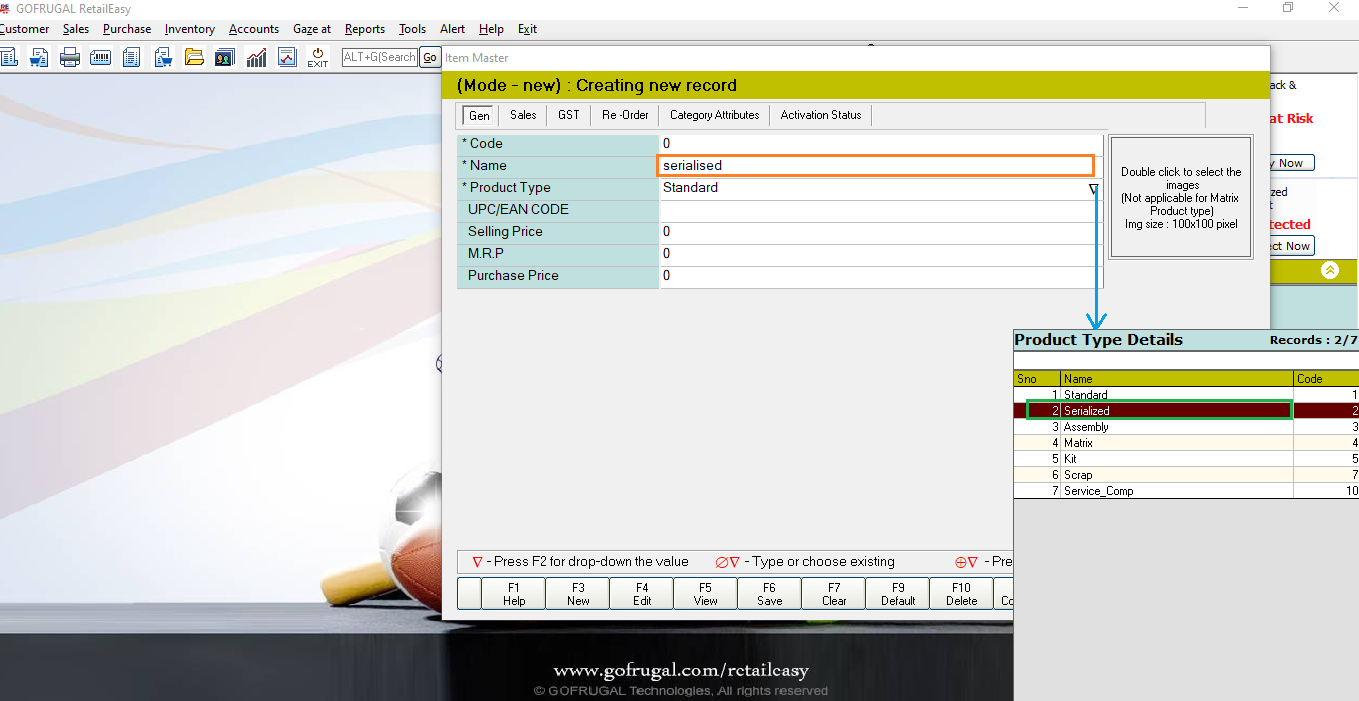Click the F9 Default button

point(898,594)
